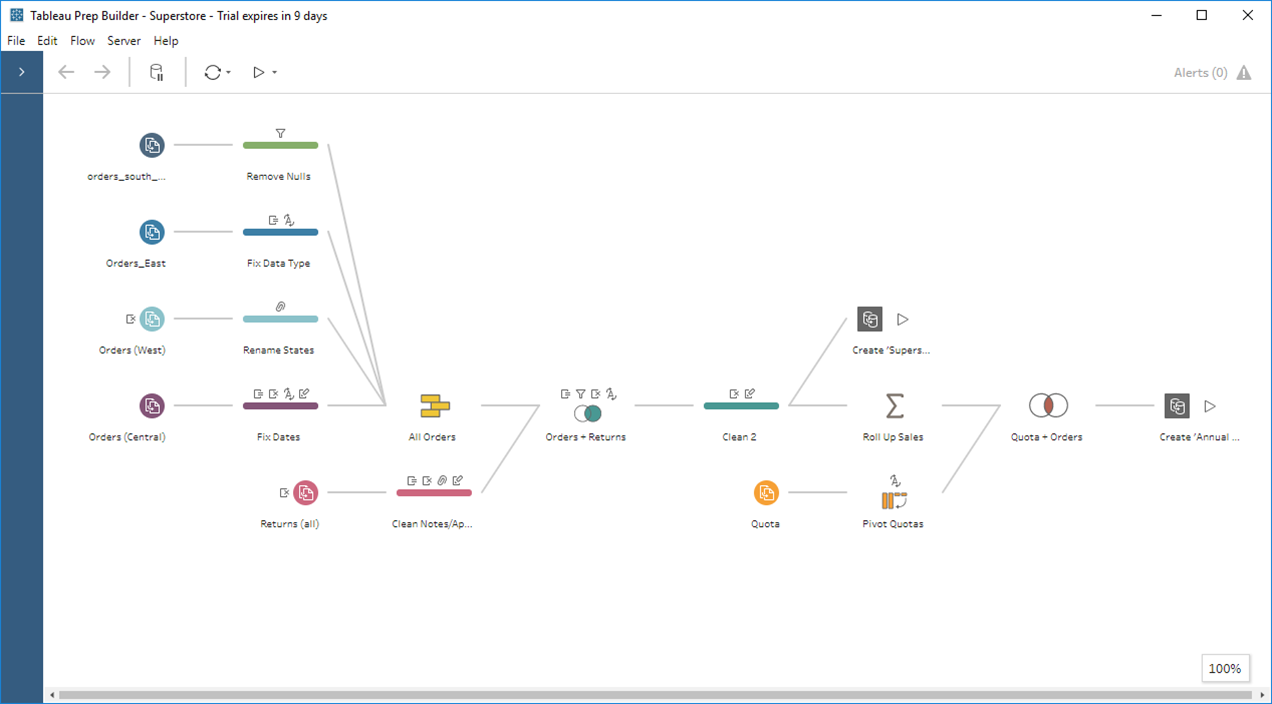Open the run flow dropdown arrow
Viewport: 1272px width, 704px height.
(274, 73)
